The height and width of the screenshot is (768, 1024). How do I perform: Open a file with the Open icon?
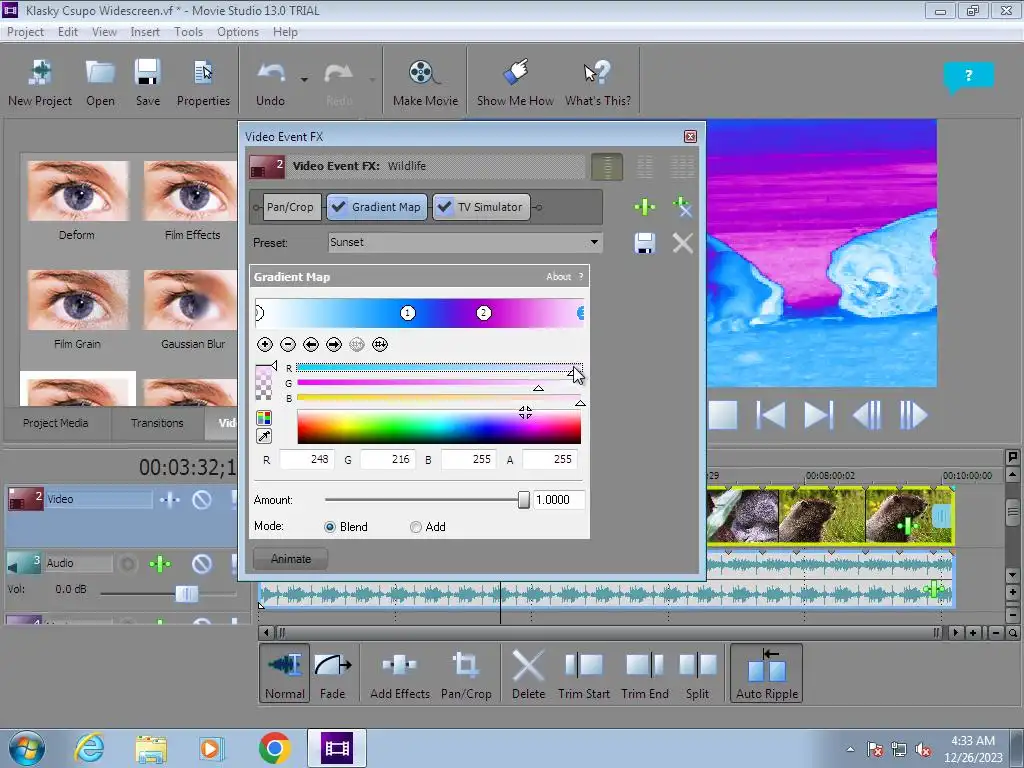click(x=100, y=83)
